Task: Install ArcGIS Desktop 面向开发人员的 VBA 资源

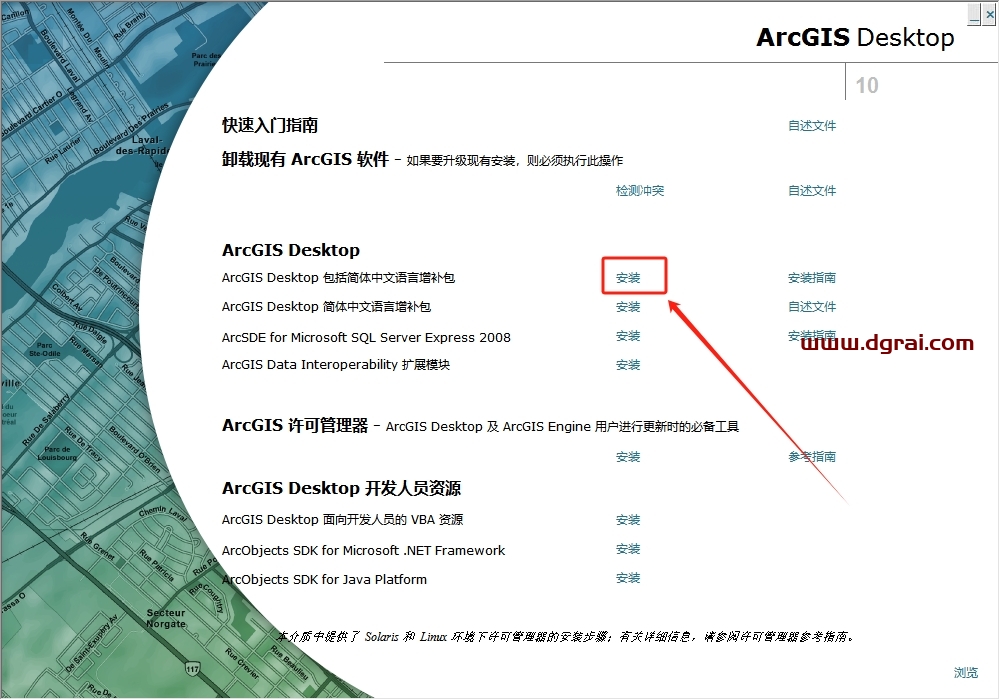Action: [x=628, y=520]
